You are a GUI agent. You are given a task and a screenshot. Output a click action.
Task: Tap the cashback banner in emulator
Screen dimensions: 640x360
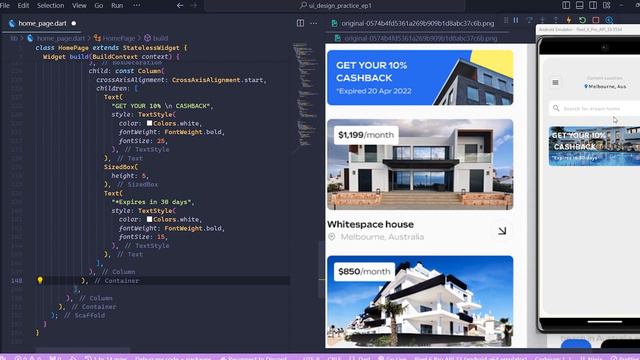pos(594,146)
